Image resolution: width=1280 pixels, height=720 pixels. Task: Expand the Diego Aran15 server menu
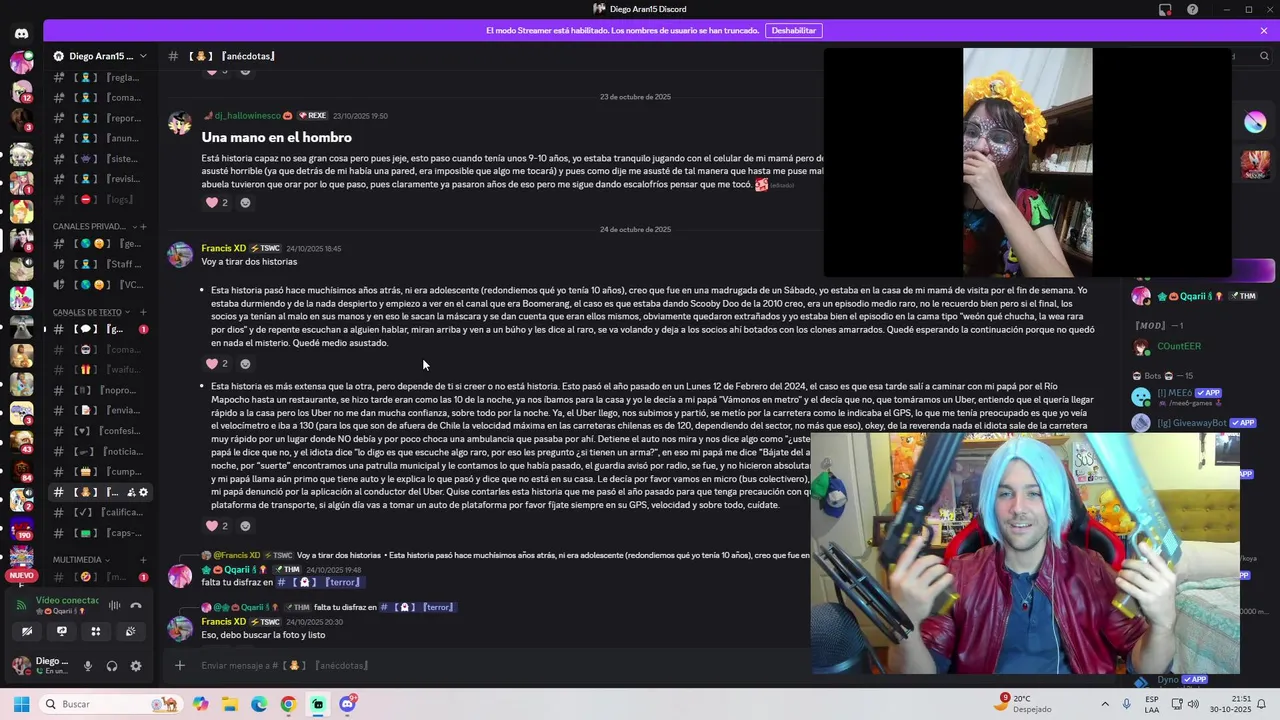[x=100, y=56]
